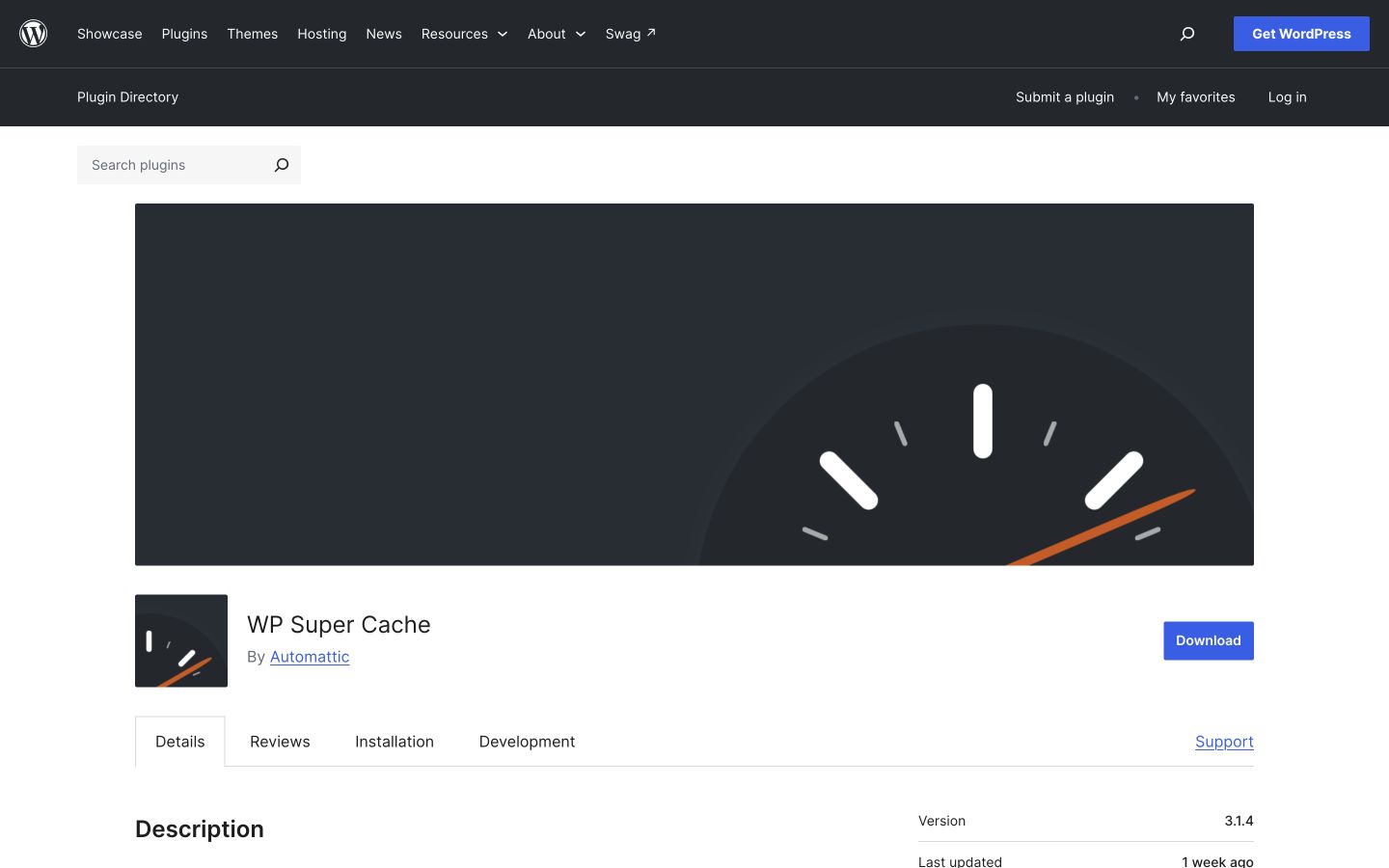The image size is (1389, 868).
Task: Open the Themes menu item
Action: pyautogui.click(x=253, y=34)
